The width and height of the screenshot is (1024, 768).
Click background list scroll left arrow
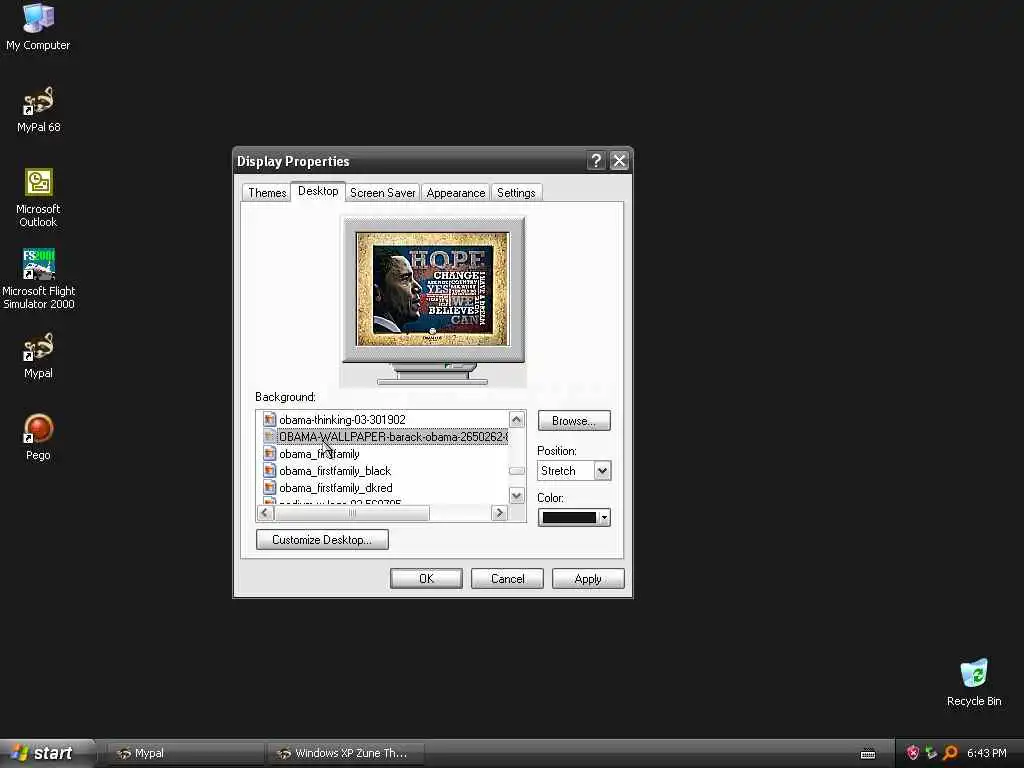point(264,513)
